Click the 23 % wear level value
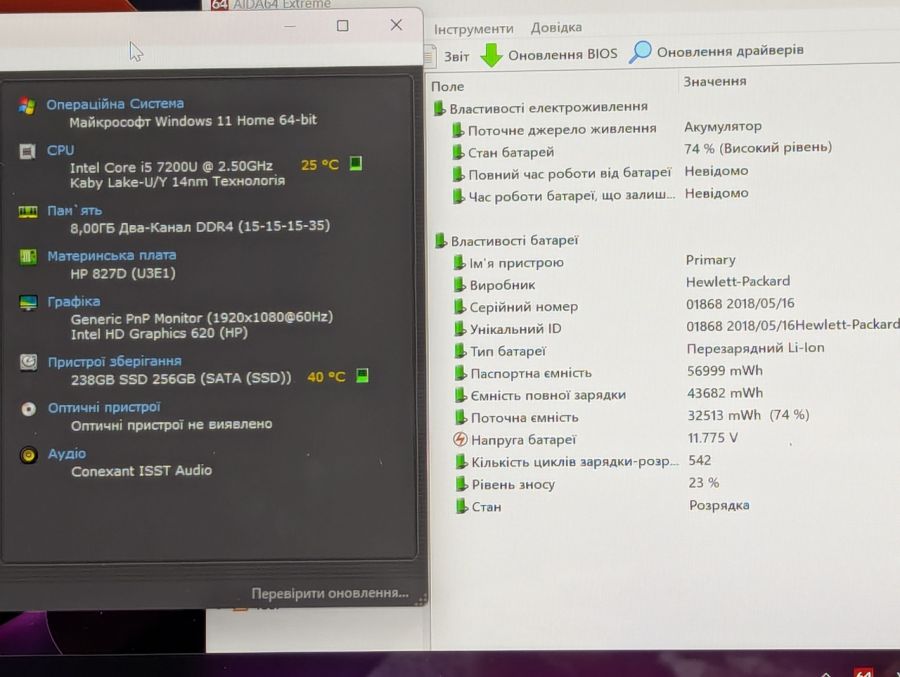 point(703,483)
